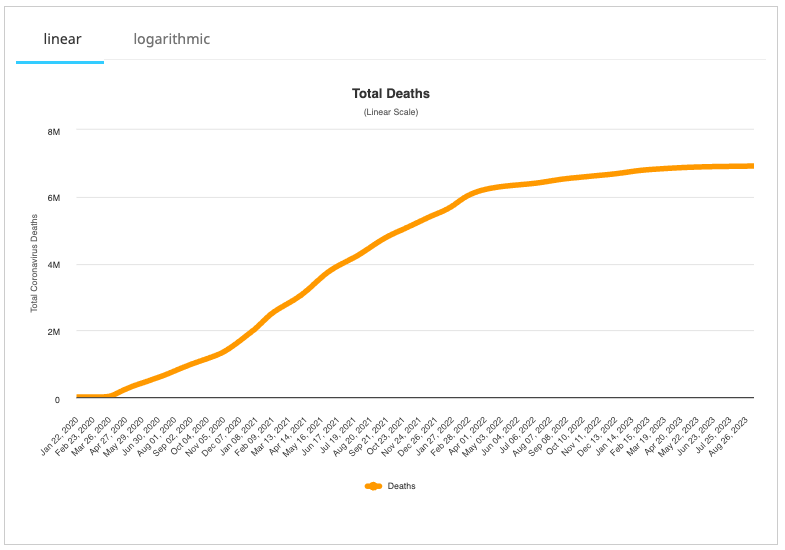
Task: Click the Total Coronavirus Deaths axis title
Action: (34, 264)
